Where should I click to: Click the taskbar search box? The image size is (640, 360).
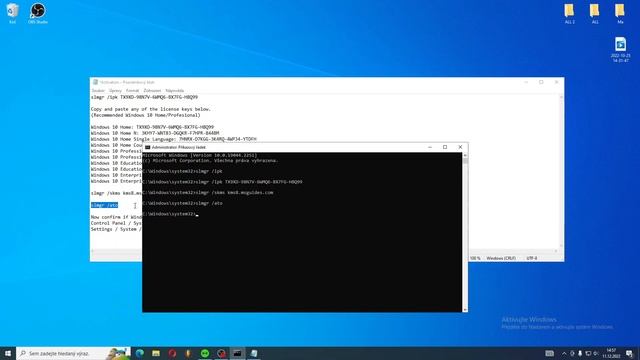coord(73,353)
